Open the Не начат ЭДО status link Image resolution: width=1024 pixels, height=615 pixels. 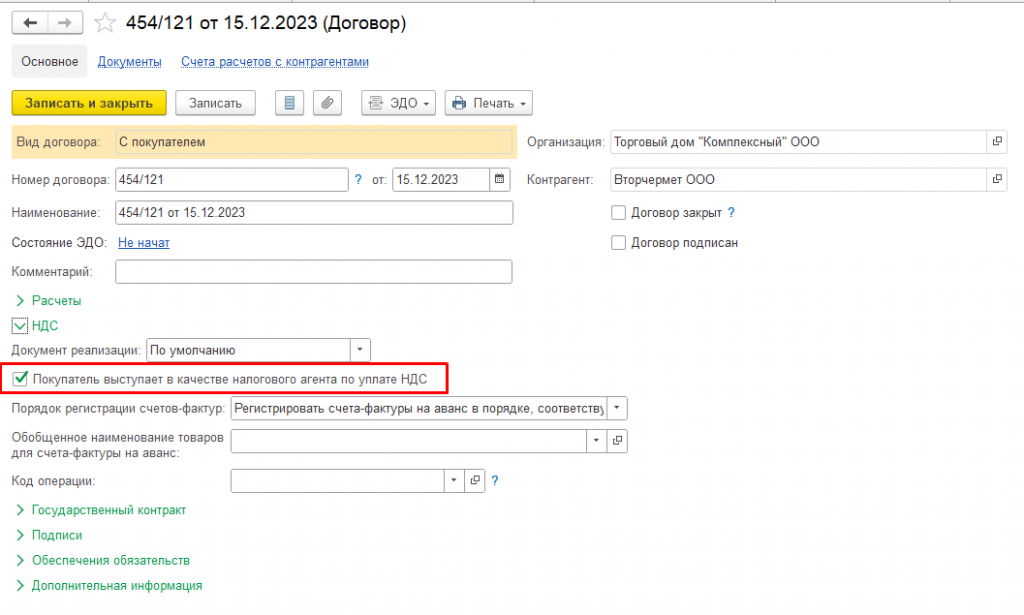coord(144,243)
